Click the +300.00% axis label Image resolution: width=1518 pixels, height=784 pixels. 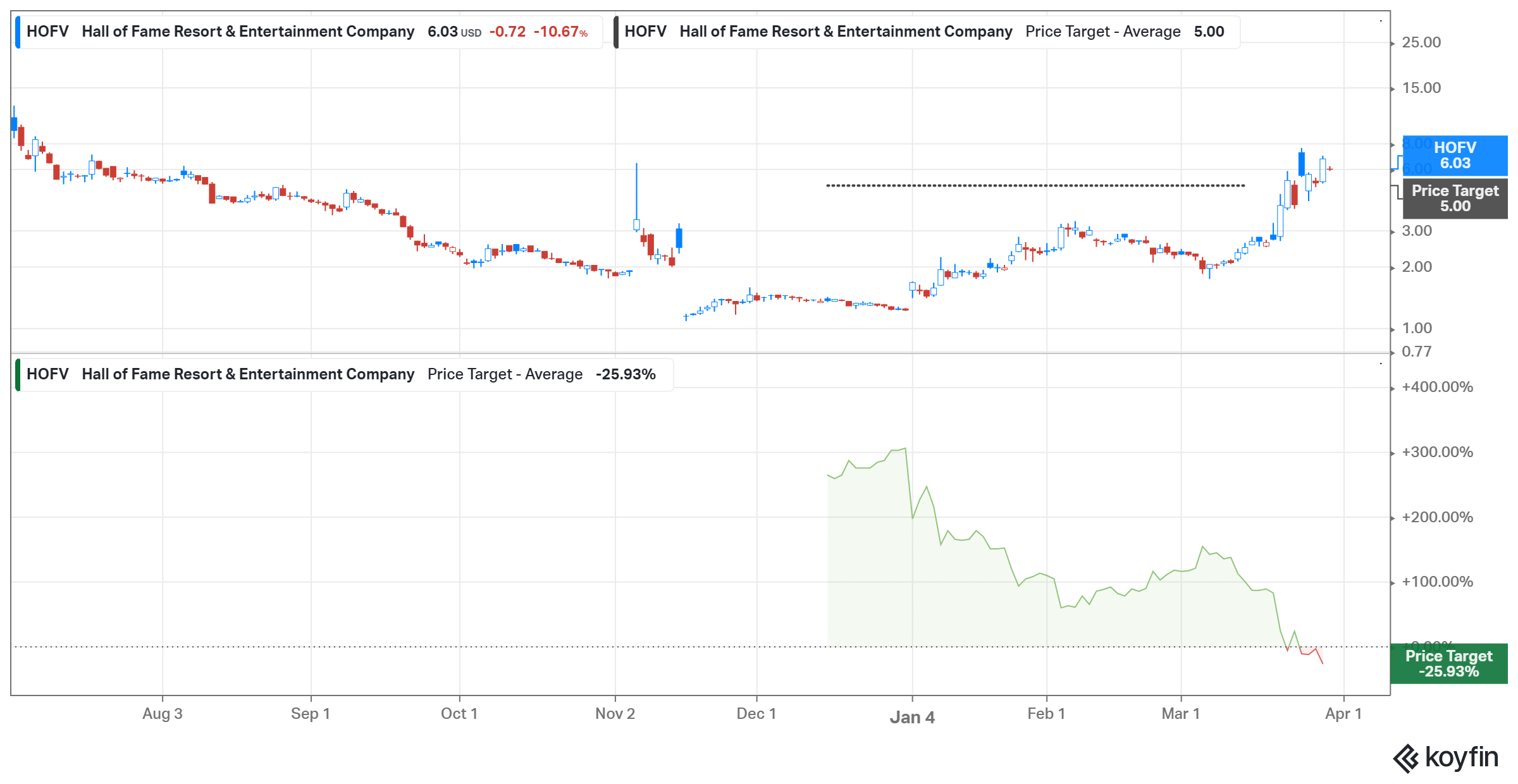point(1438,452)
